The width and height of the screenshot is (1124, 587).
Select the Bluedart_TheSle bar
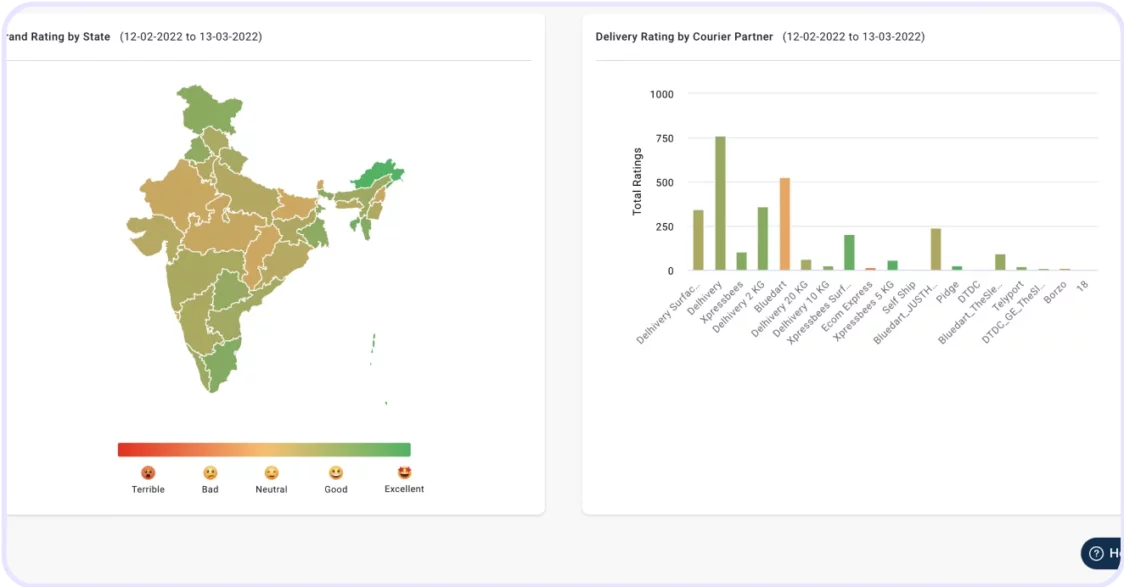pyautogui.click(x=1000, y=262)
